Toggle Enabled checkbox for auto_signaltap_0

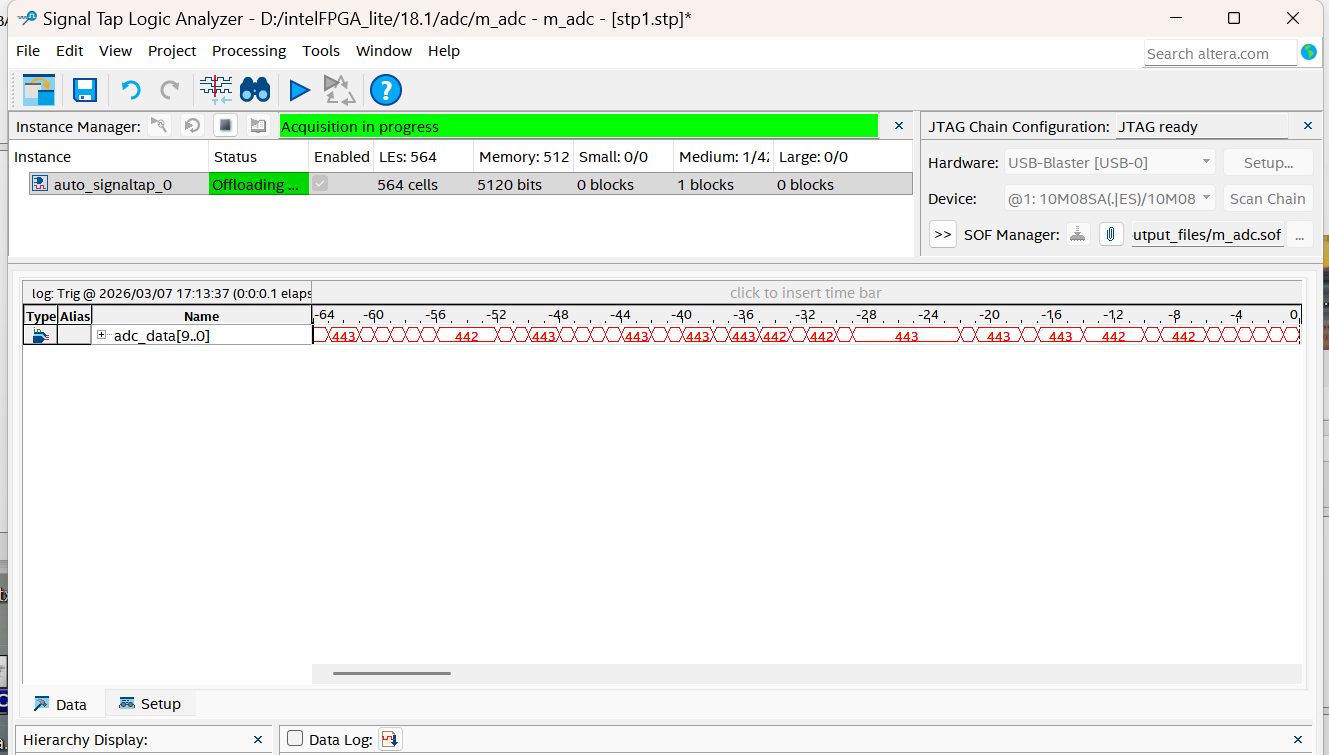tap(320, 184)
